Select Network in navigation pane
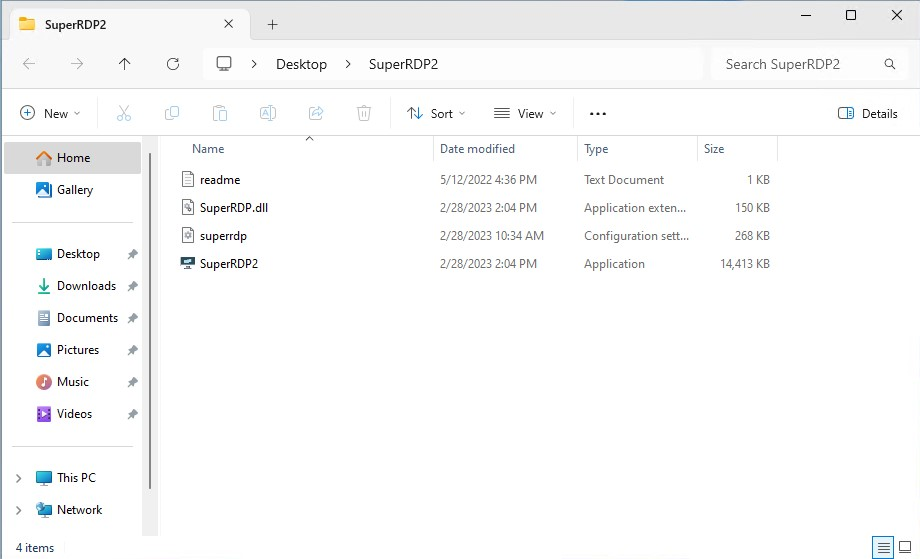This screenshot has height=559, width=920. tap(79, 510)
